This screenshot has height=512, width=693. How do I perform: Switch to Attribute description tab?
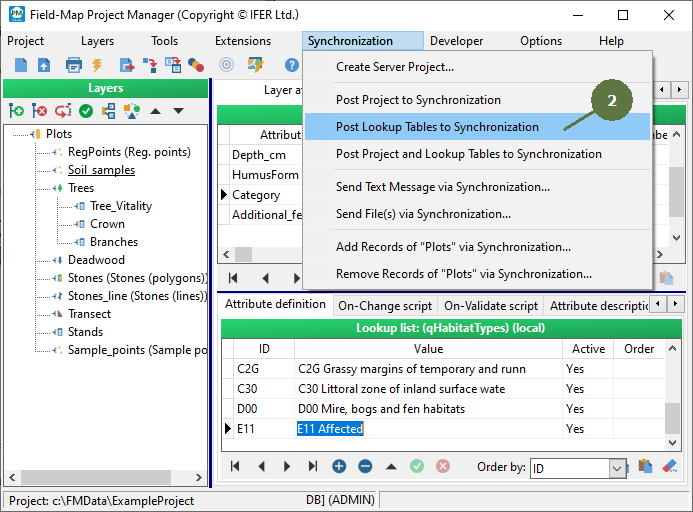click(598, 306)
